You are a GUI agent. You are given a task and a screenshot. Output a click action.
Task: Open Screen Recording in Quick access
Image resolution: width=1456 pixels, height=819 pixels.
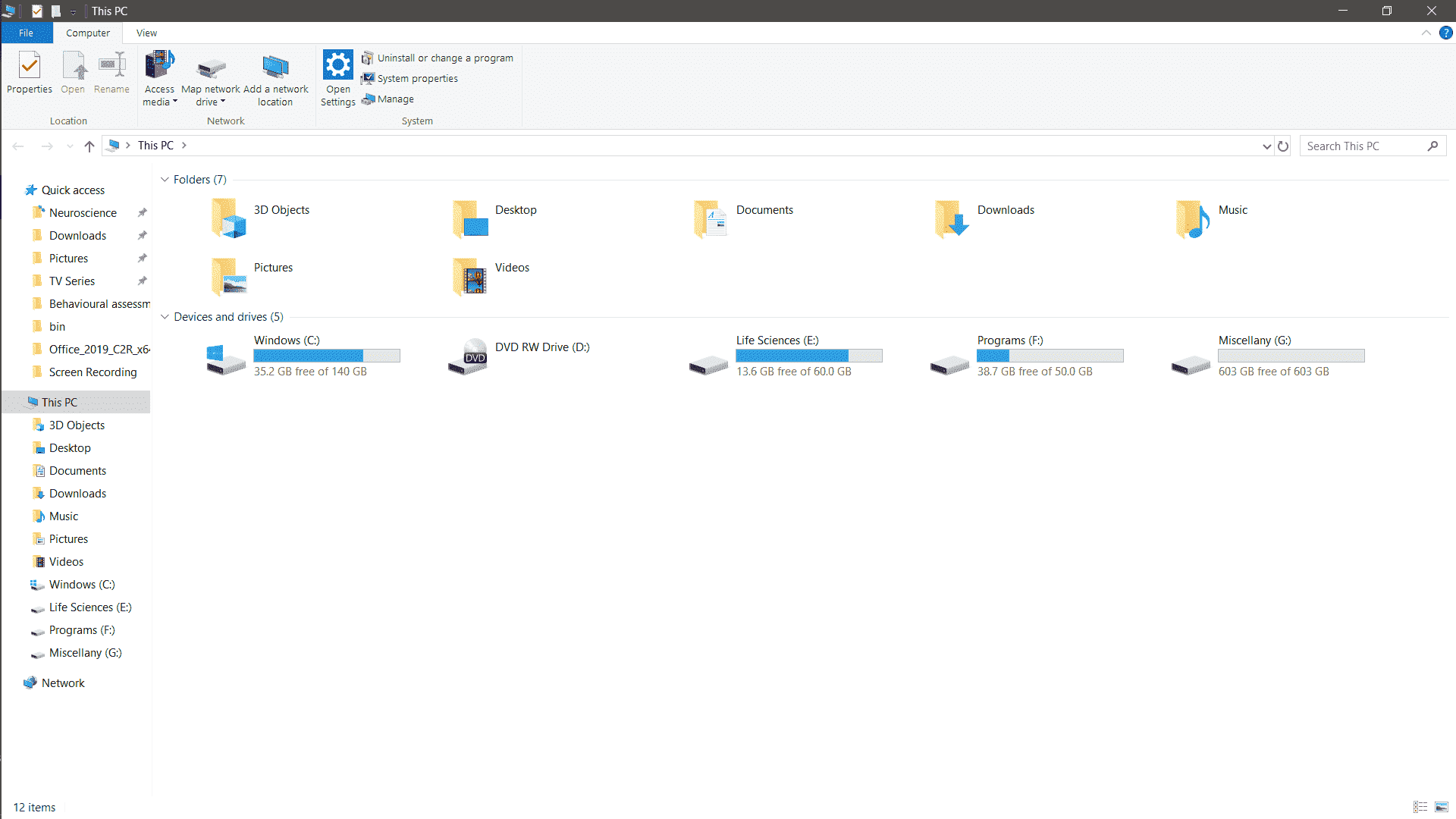tap(93, 372)
